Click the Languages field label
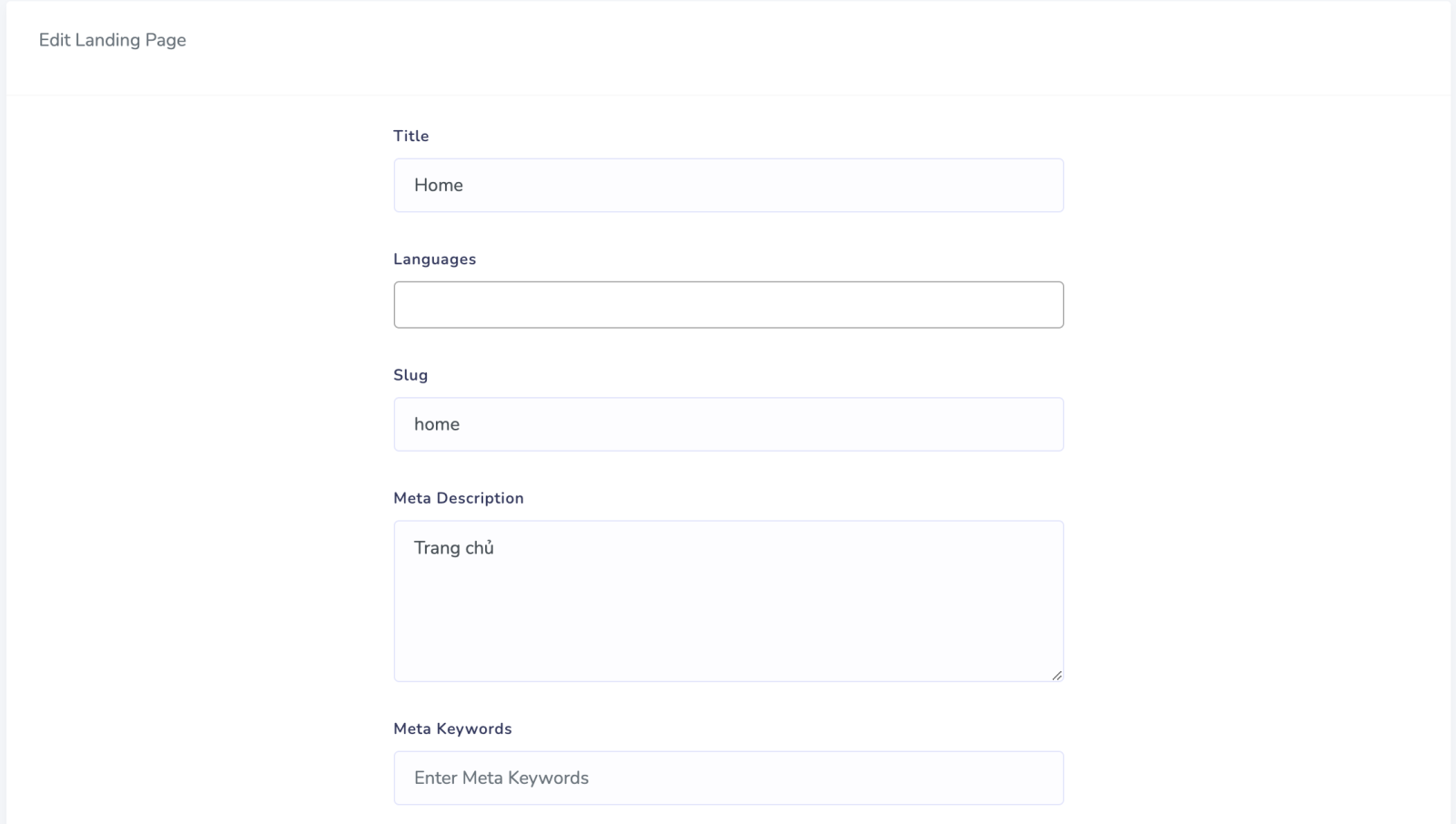This screenshot has width=1456, height=824. pyautogui.click(x=434, y=259)
